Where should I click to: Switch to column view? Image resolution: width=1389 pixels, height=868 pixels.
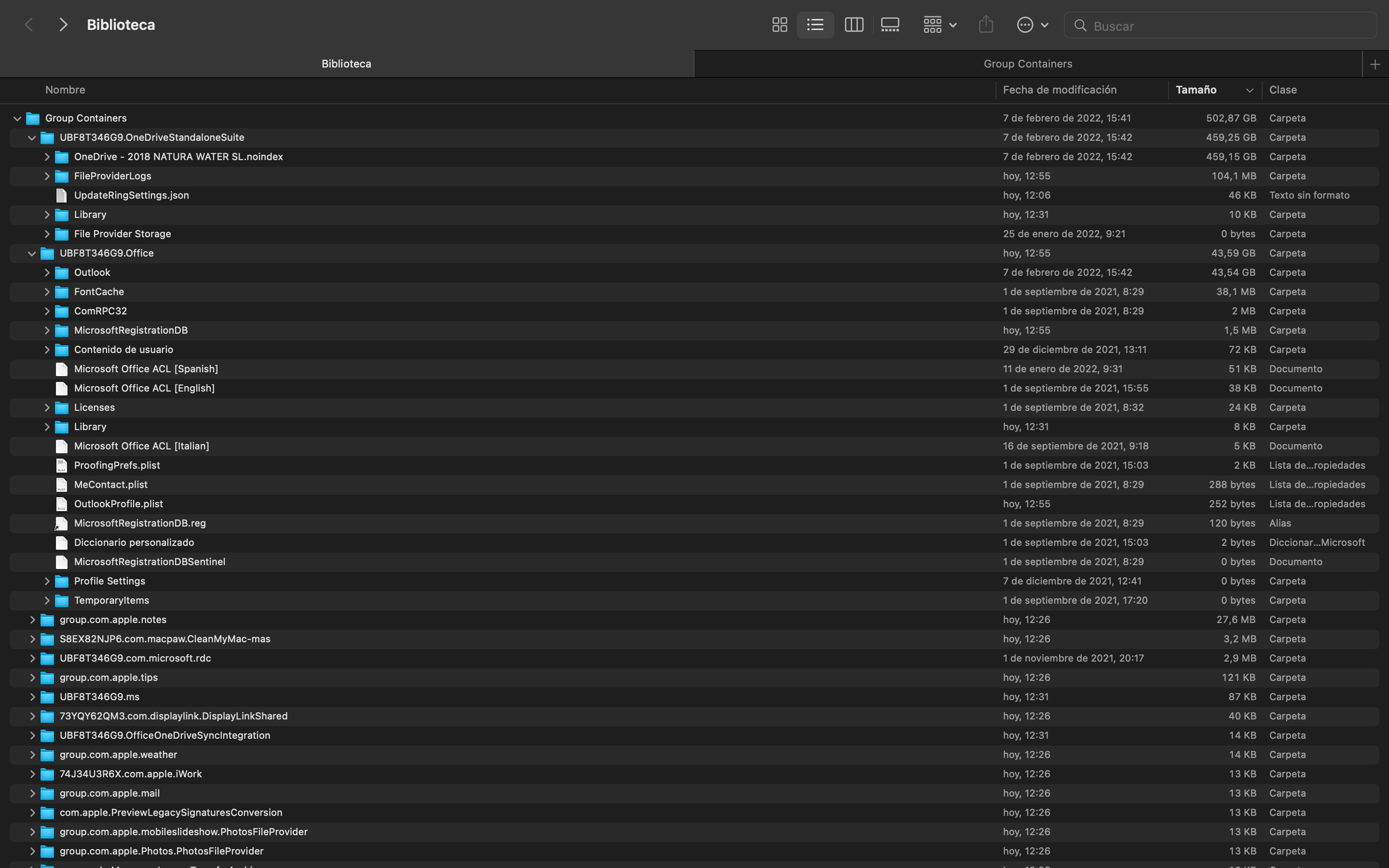point(854,25)
